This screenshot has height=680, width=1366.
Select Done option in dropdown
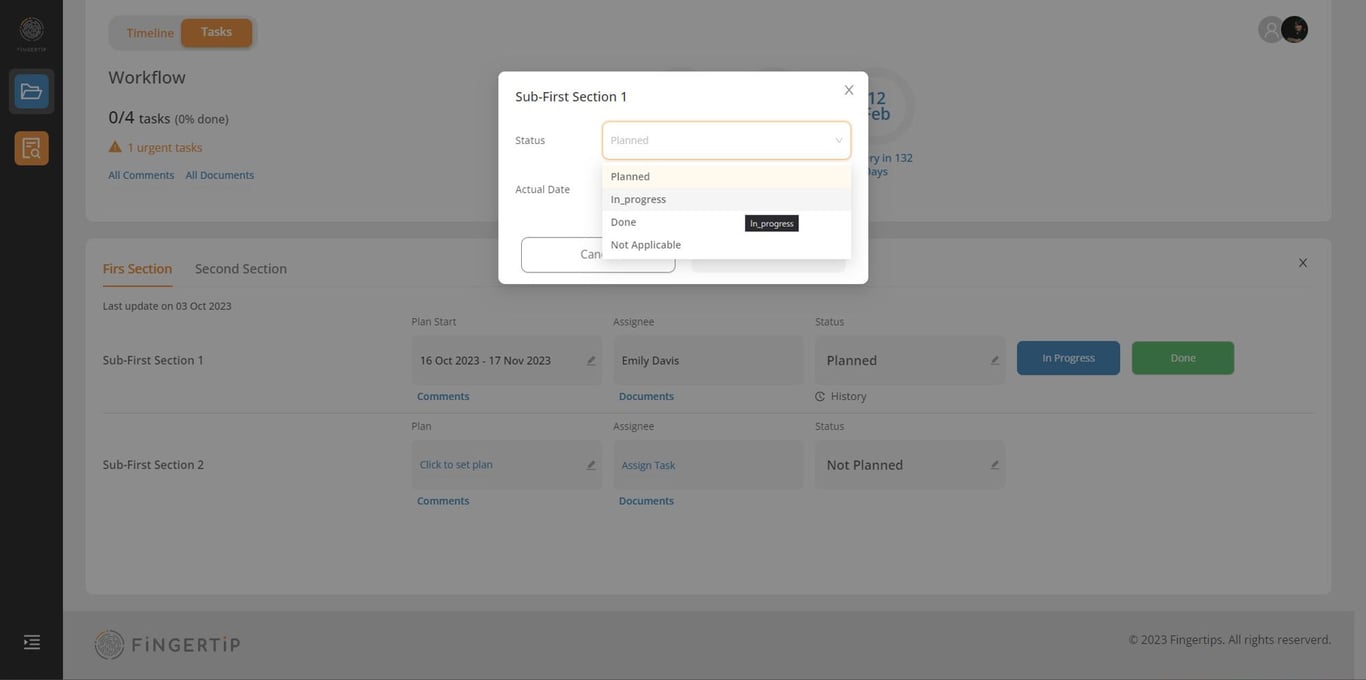(x=727, y=222)
